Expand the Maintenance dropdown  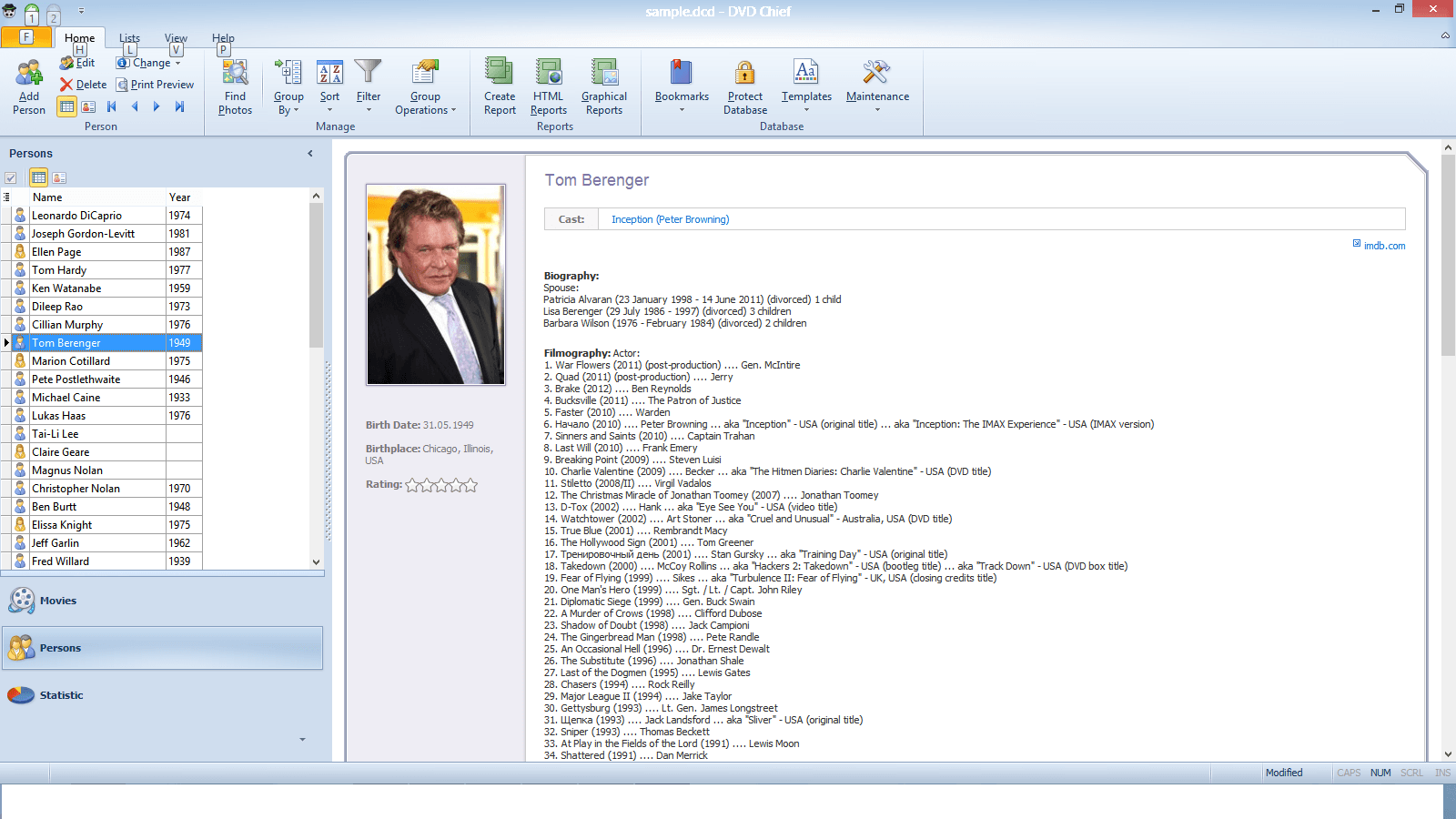877,87
